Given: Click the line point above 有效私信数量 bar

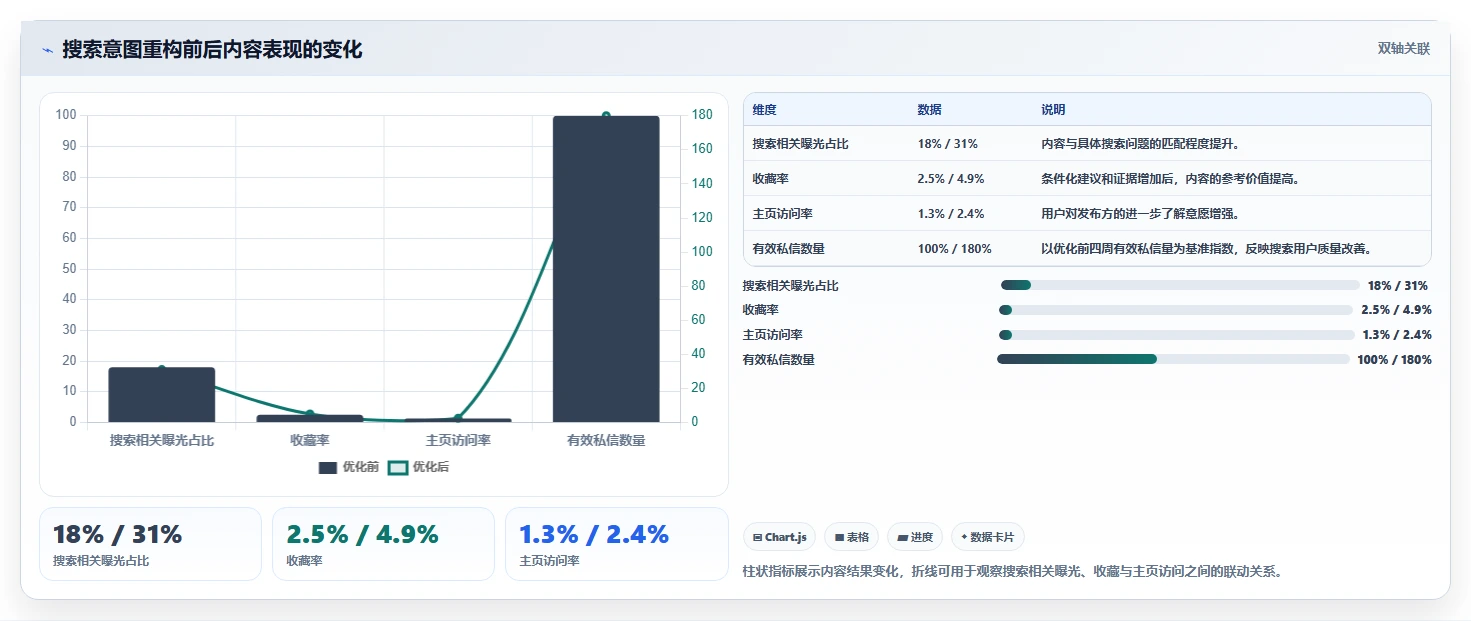Looking at the screenshot, I should (606, 116).
